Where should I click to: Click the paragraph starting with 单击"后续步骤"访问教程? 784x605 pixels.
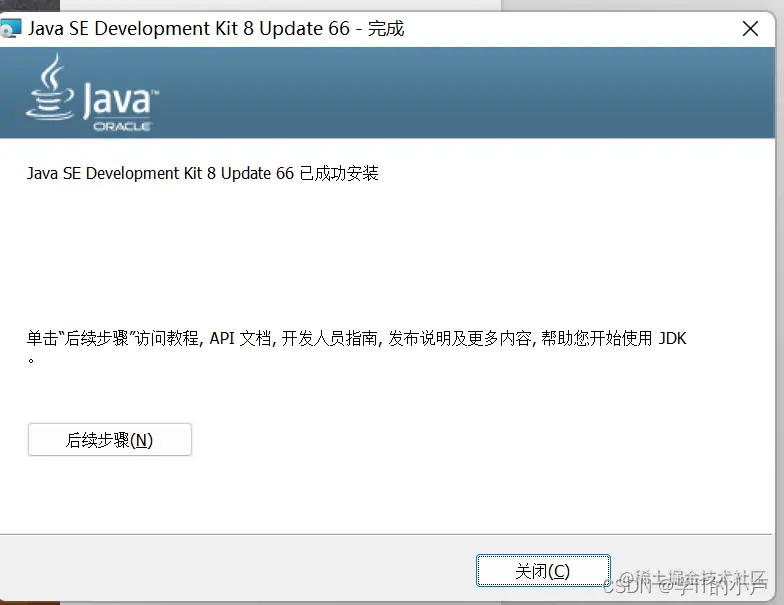(356, 346)
